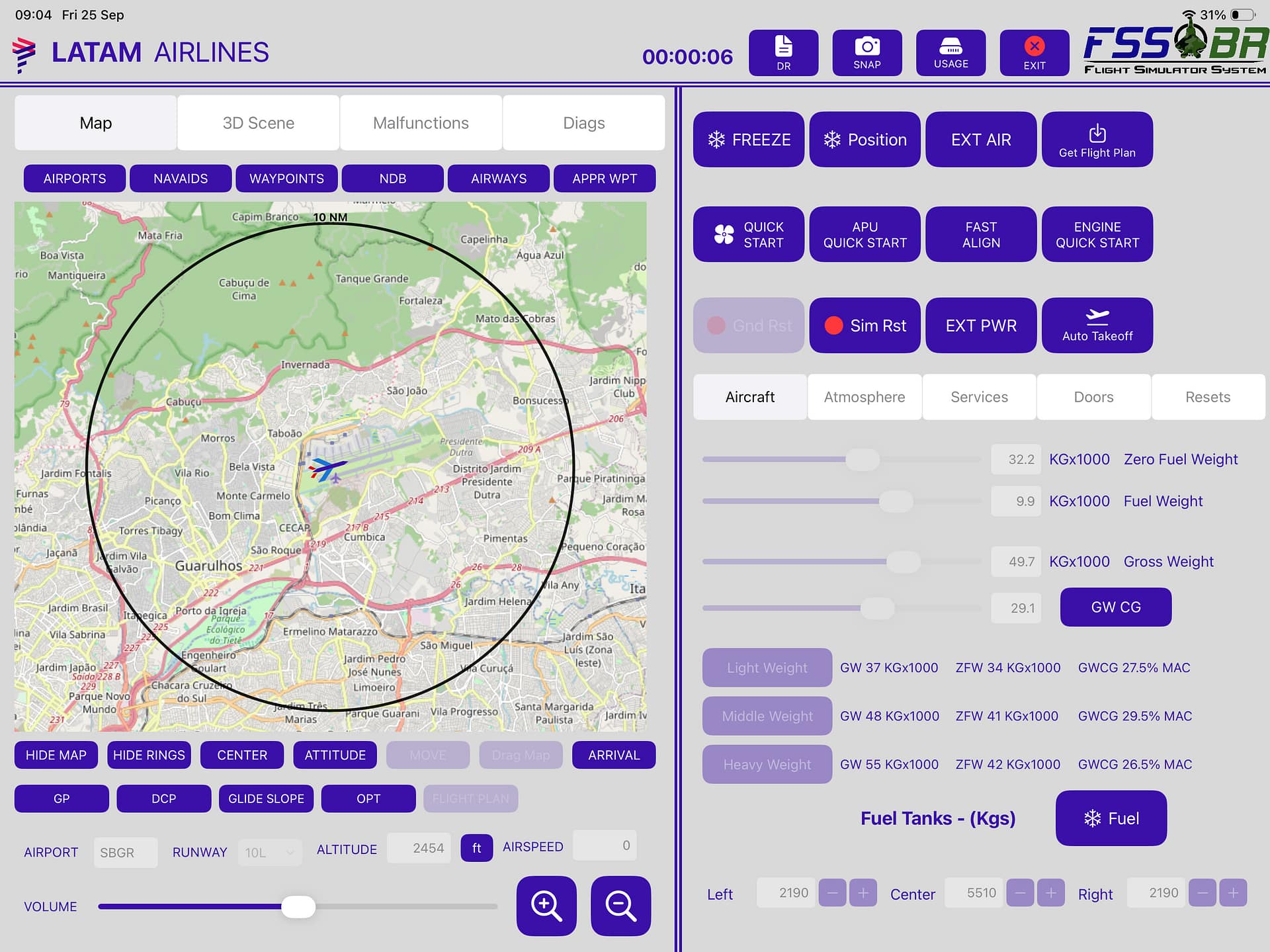
Task: Toggle HIDE RINGS on the map
Action: tap(149, 755)
